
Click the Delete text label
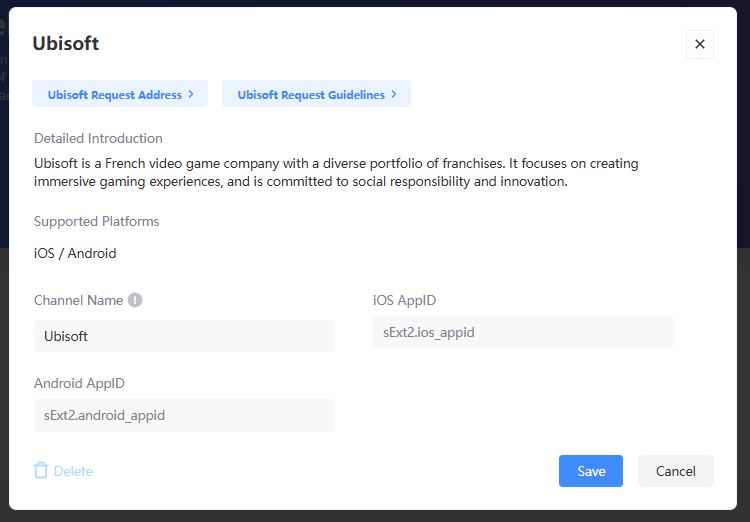73,471
